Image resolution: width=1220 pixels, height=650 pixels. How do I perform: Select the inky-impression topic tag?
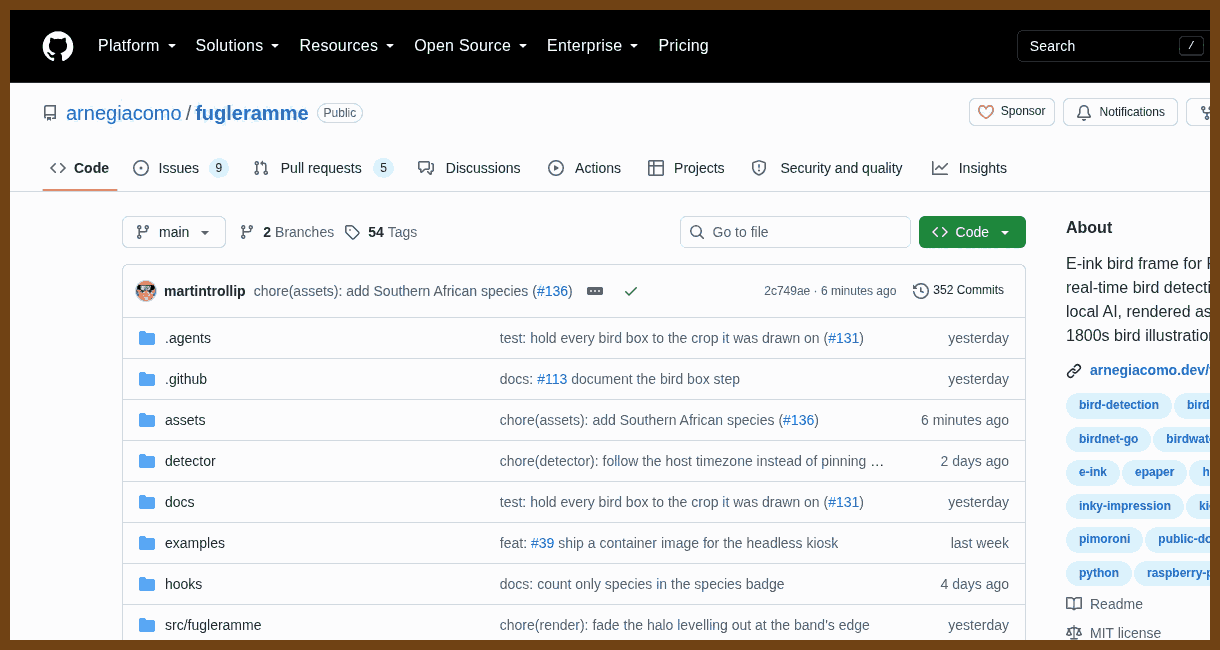pos(1125,507)
